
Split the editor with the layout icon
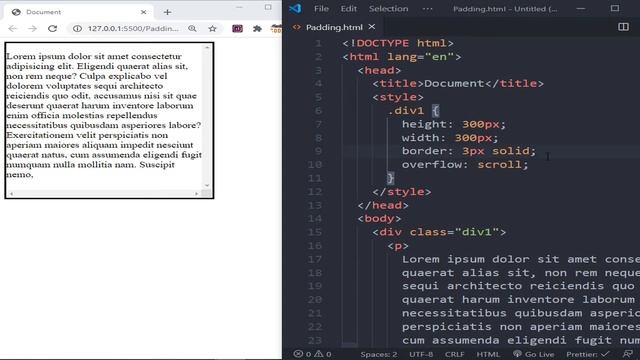pyautogui.click(x=623, y=27)
